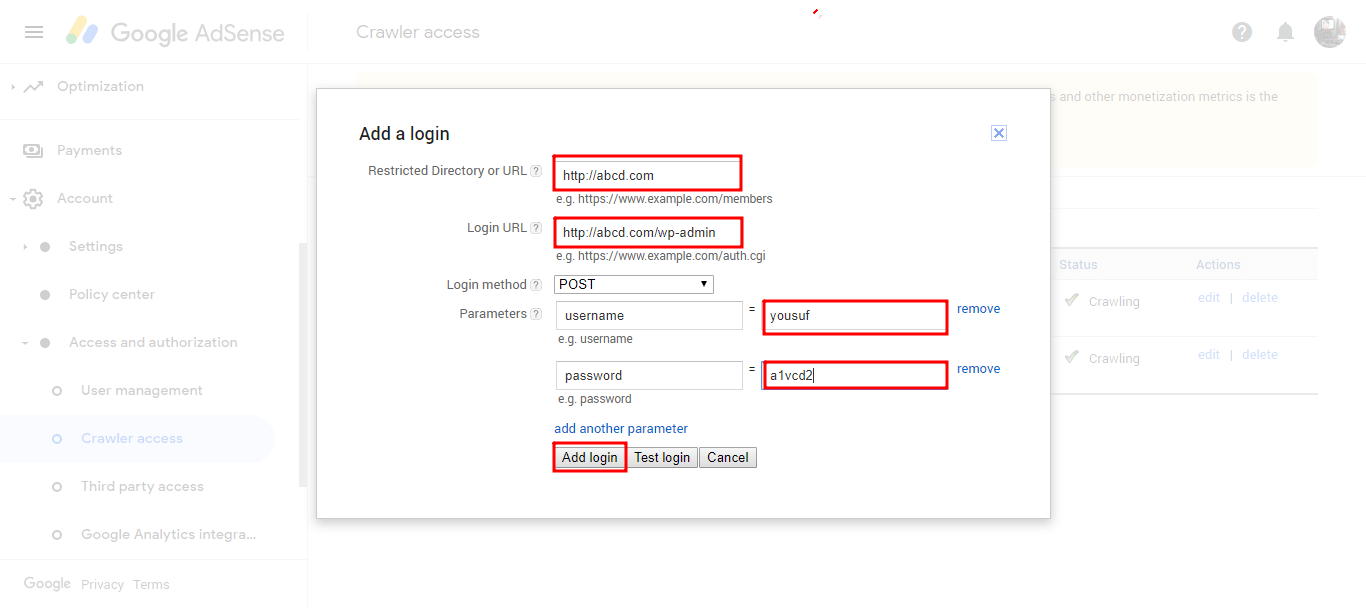
Task: Click the Payments wallet icon
Action: 34,151
